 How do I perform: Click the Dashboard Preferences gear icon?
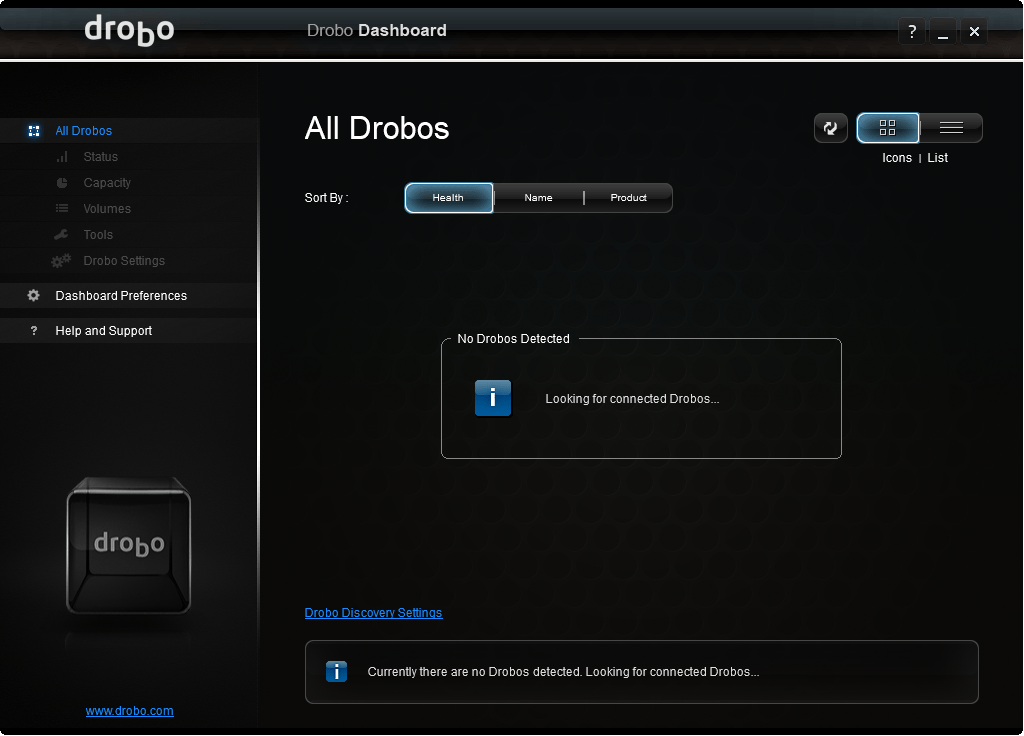34,296
